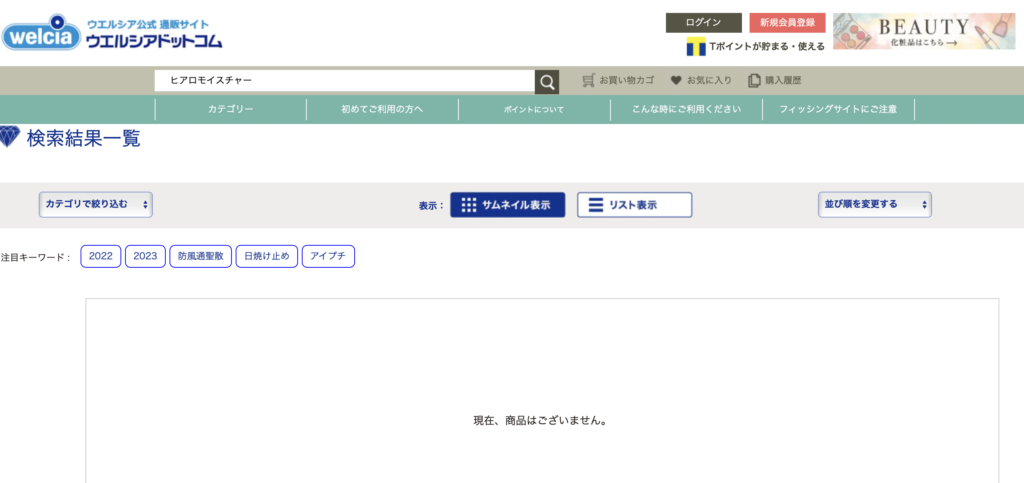Screen dimensions: 1024x483
Task: Open こんな時にご利用ください menu item
Action: click(x=686, y=110)
